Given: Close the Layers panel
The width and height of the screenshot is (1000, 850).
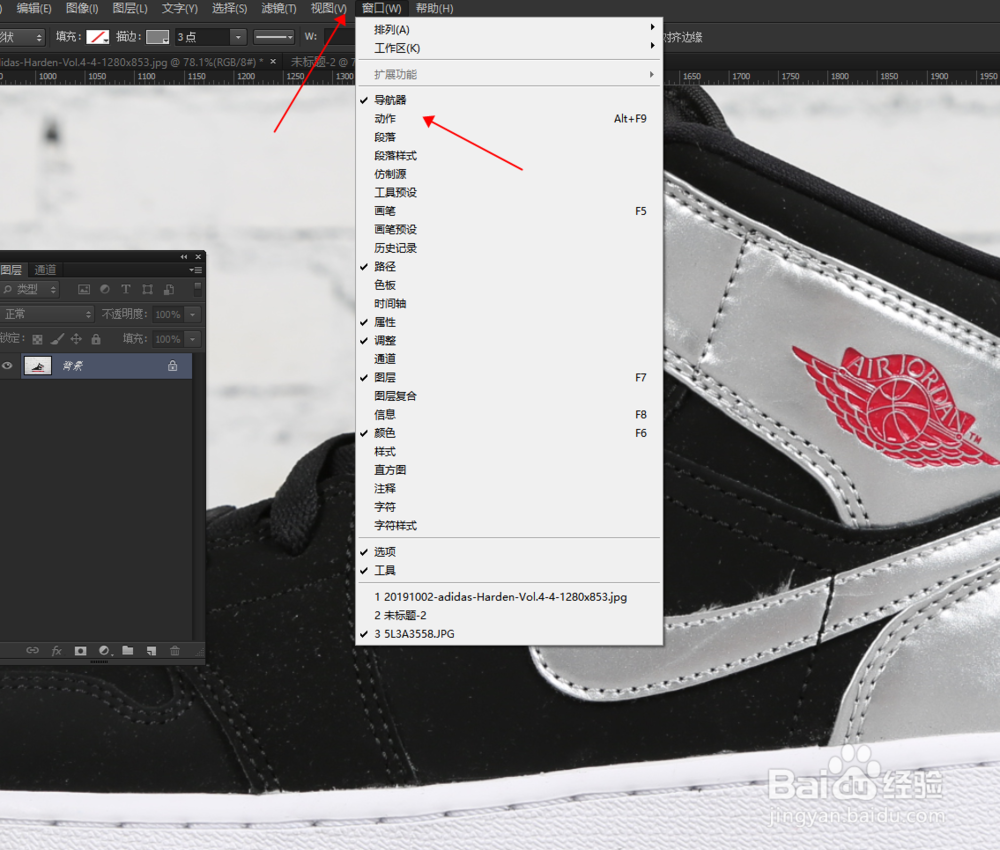Looking at the screenshot, I should point(198,257).
